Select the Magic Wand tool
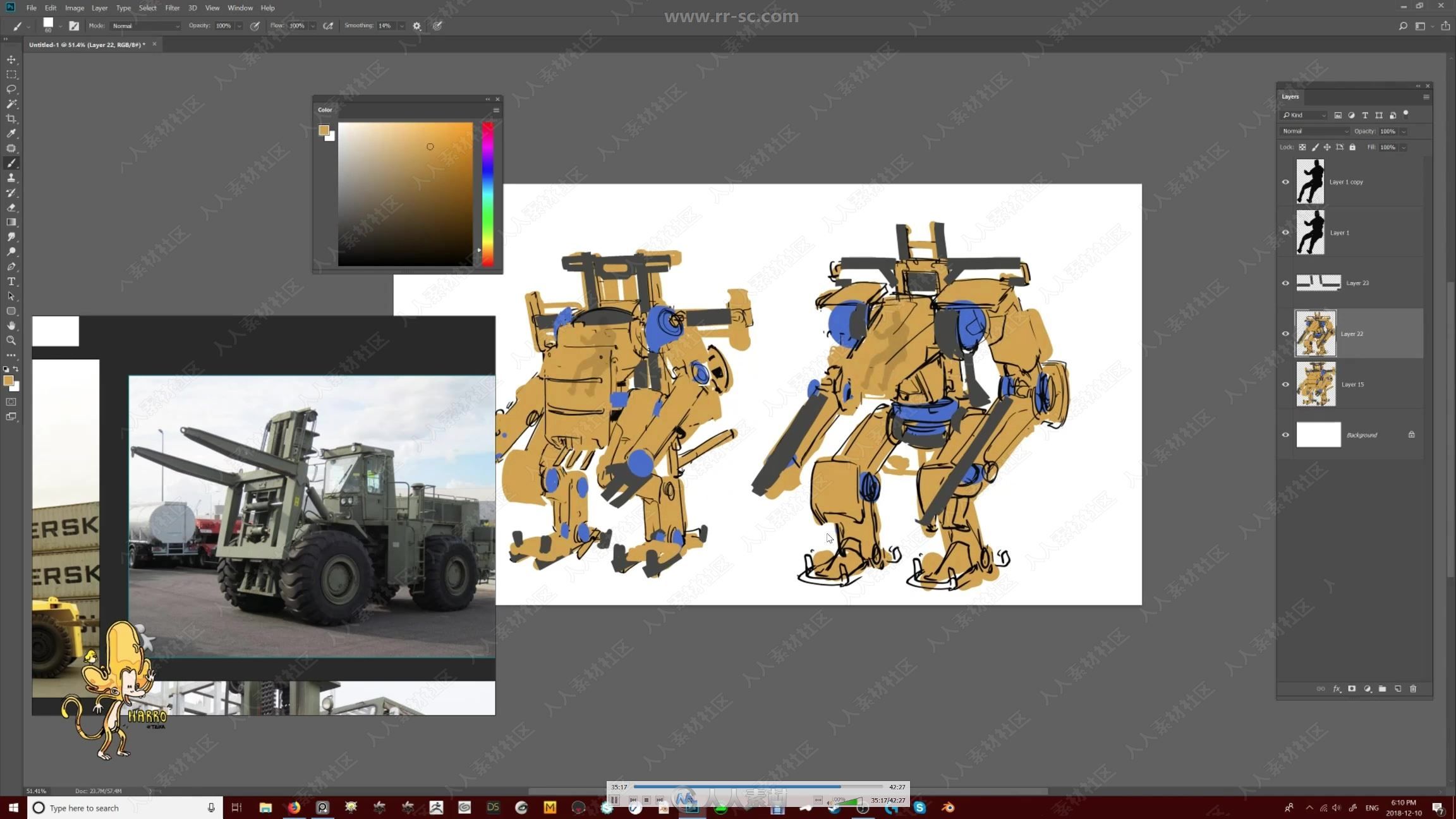Image resolution: width=1456 pixels, height=819 pixels. click(x=11, y=104)
